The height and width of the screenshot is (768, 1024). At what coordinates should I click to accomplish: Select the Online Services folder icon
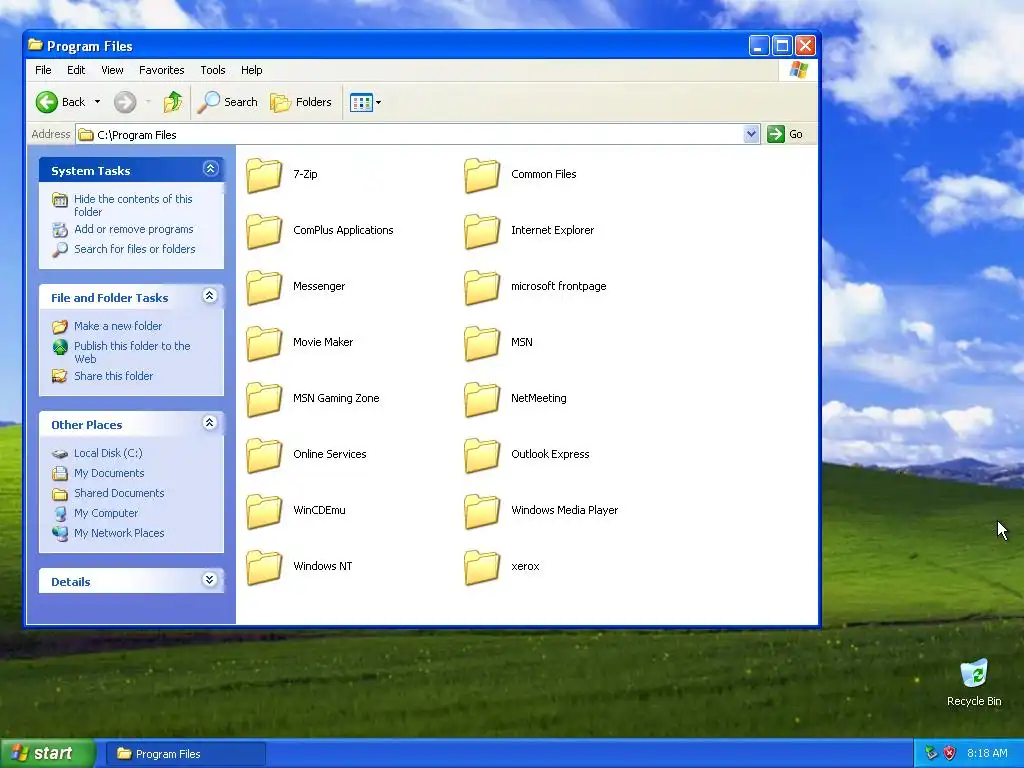(x=264, y=455)
